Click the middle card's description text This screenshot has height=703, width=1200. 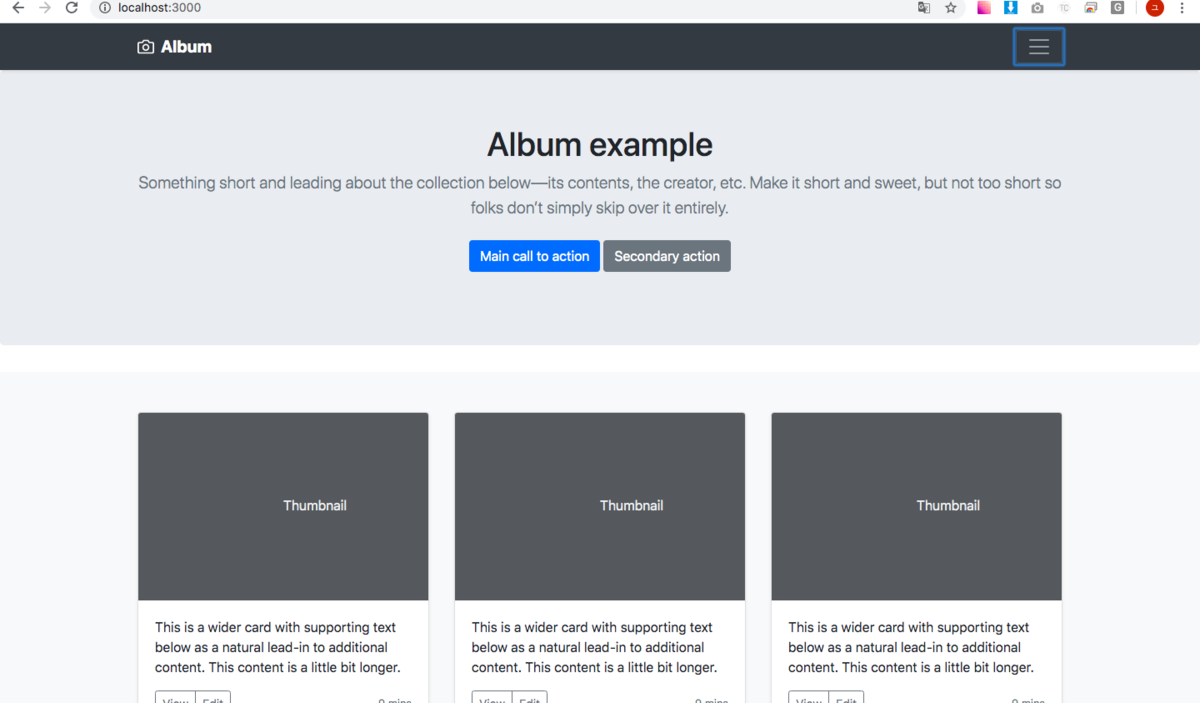point(595,647)
